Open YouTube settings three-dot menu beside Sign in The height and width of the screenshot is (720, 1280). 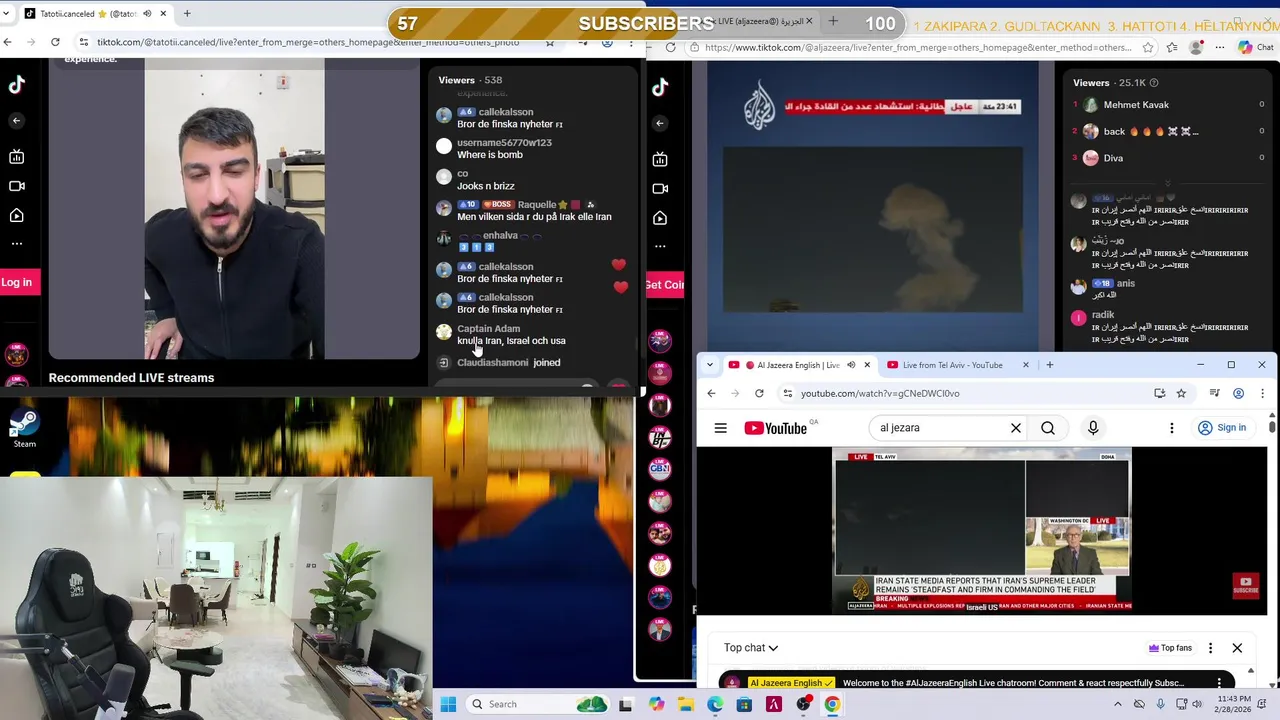(x=1171, y=428)
